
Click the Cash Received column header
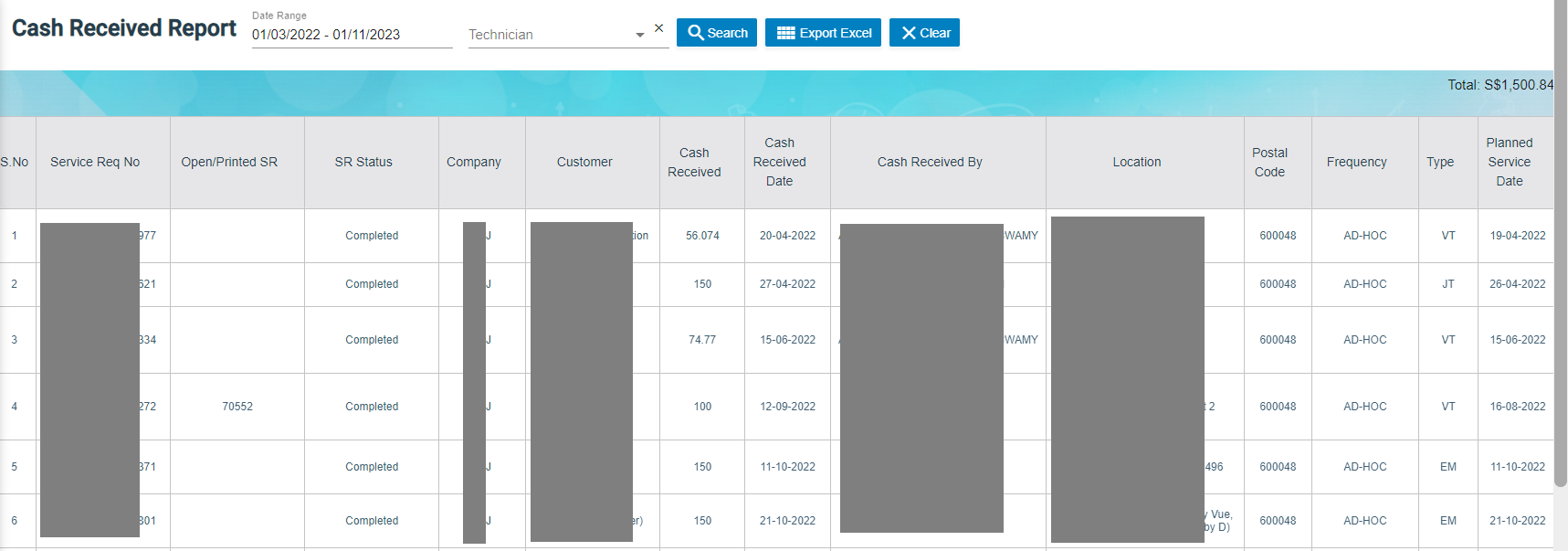click(694, 162)
